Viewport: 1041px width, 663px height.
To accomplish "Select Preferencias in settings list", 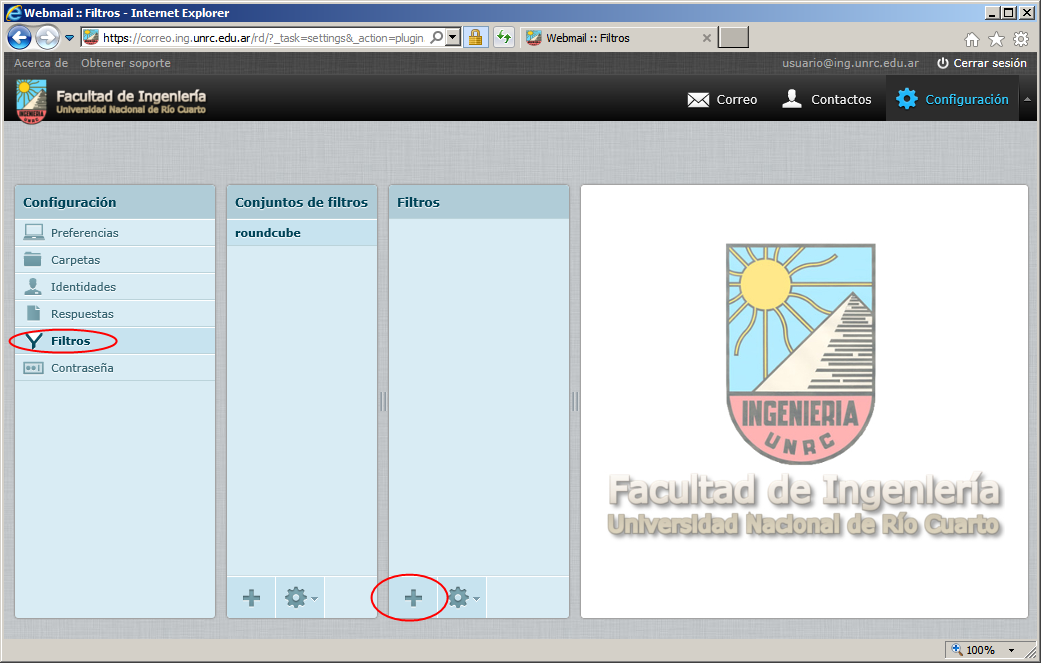I will click(x=115, y=233).
